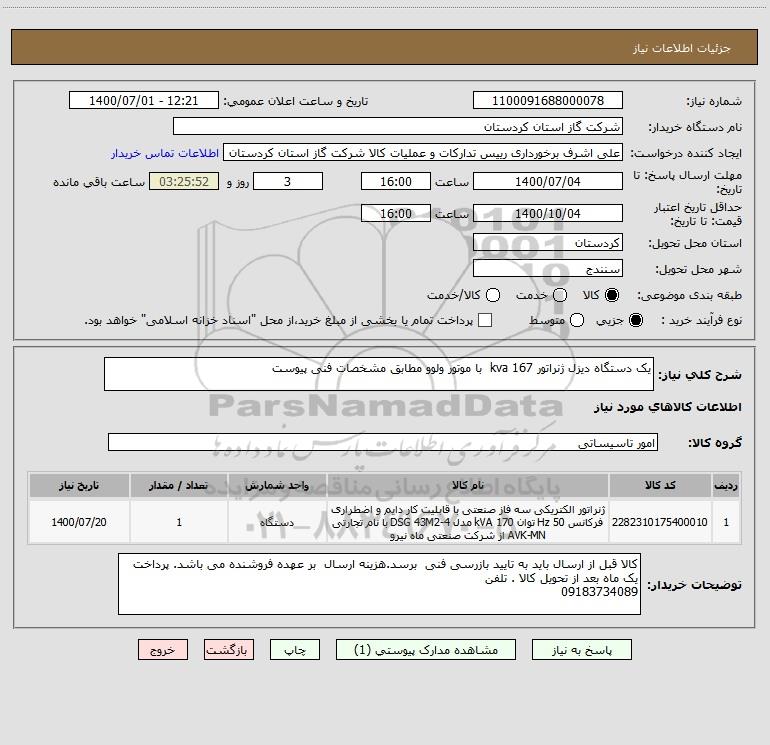Click the کد کالا column header
This screenshot has width=770, height=745.
[660, 485]
